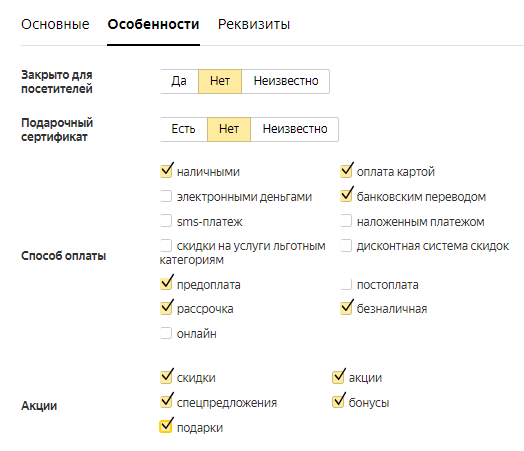Image resolution: width=524 pixels, height=451 pixels.
Task: Set Подарочный сертификат to Есть
Action: [183, 129]
